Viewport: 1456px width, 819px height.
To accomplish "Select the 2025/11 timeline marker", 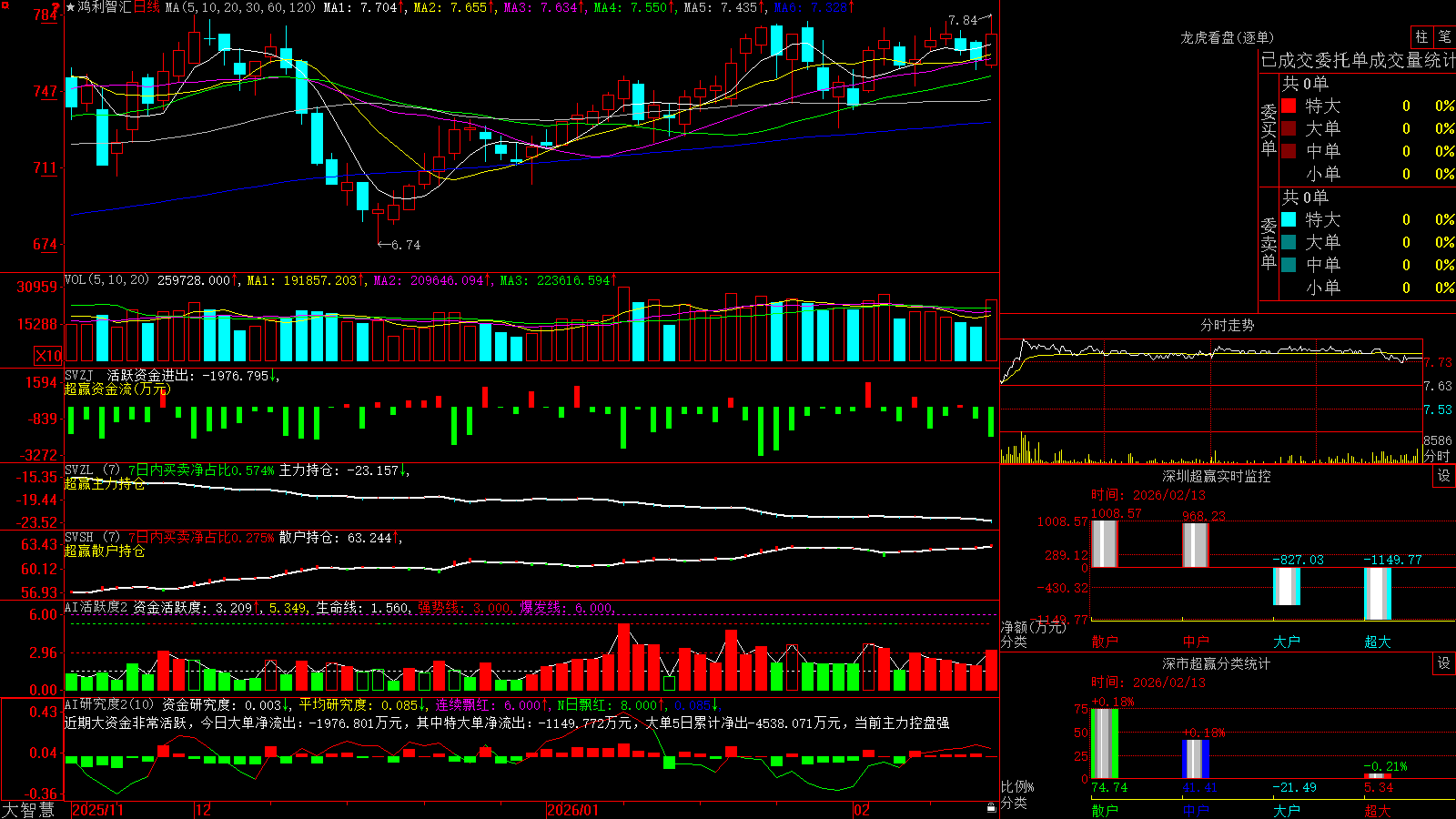I will 97,810.
